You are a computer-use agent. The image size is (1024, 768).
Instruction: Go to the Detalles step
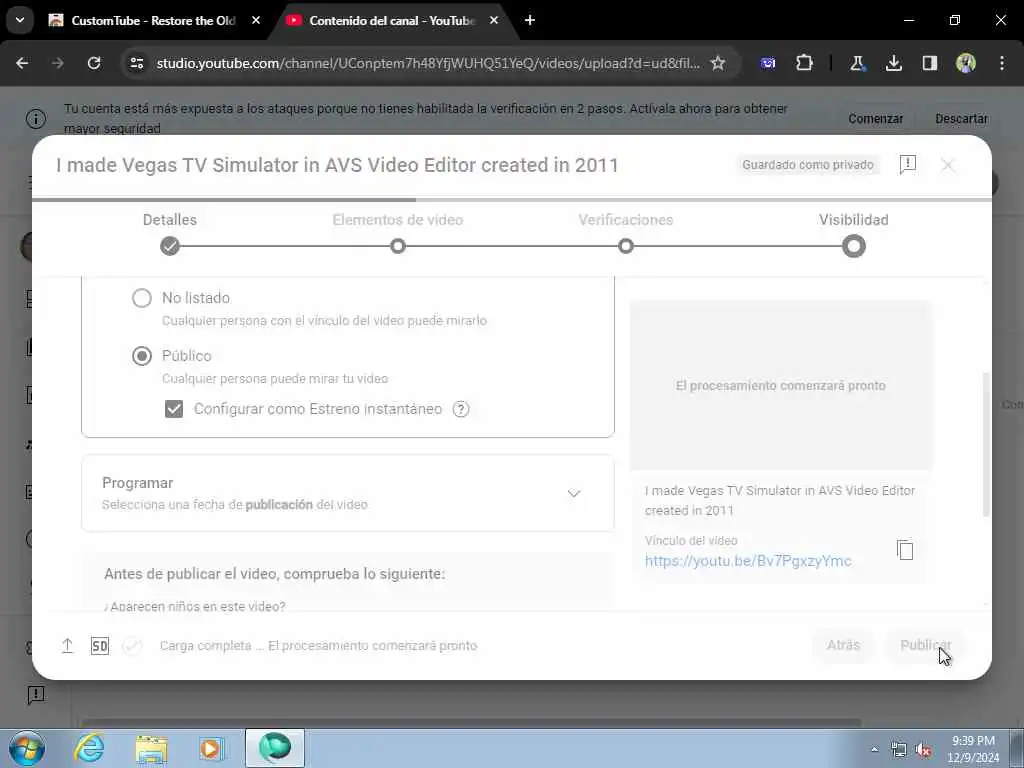pyautogui.click(x=170, y=246)
